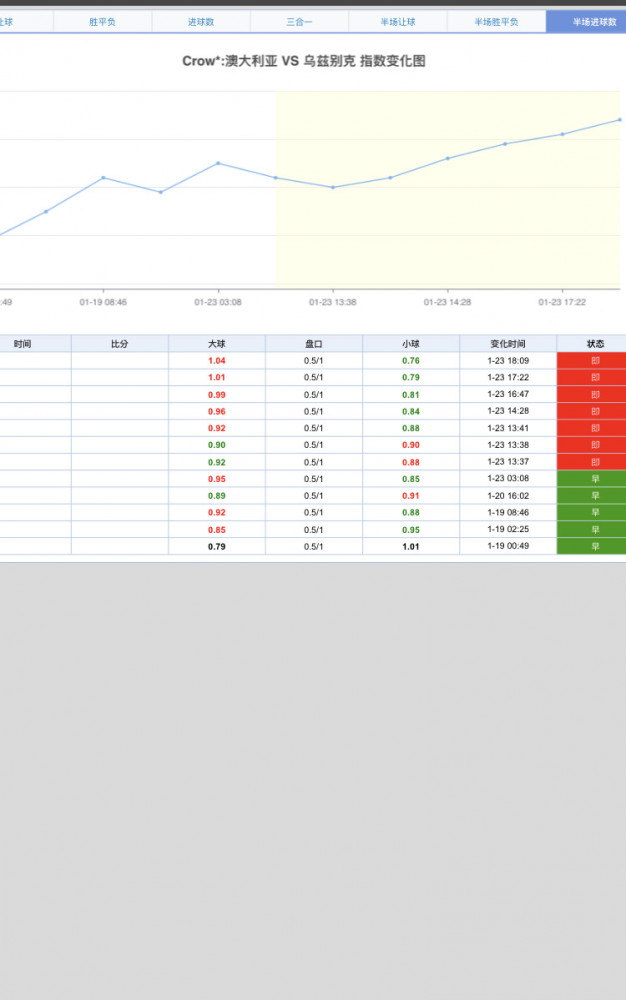Click the 大球 column header

pyautogui.click(x=217, y=344)
